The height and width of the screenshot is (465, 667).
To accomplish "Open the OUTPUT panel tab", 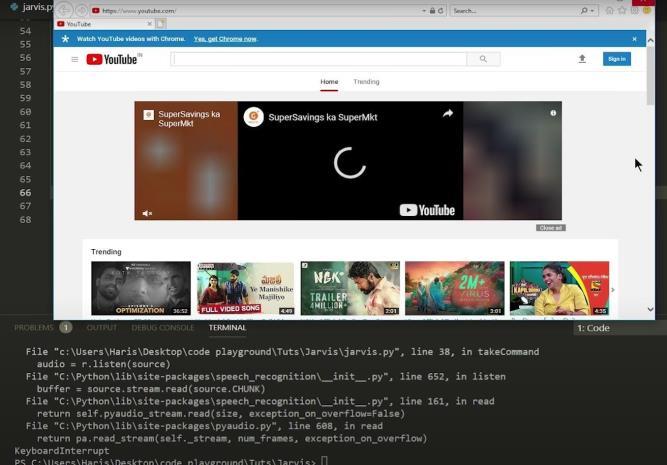I will pyautogui.click(x=101, y=328).
